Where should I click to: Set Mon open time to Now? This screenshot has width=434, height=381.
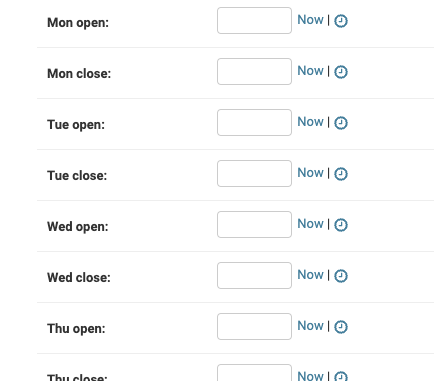pos(310,20)
